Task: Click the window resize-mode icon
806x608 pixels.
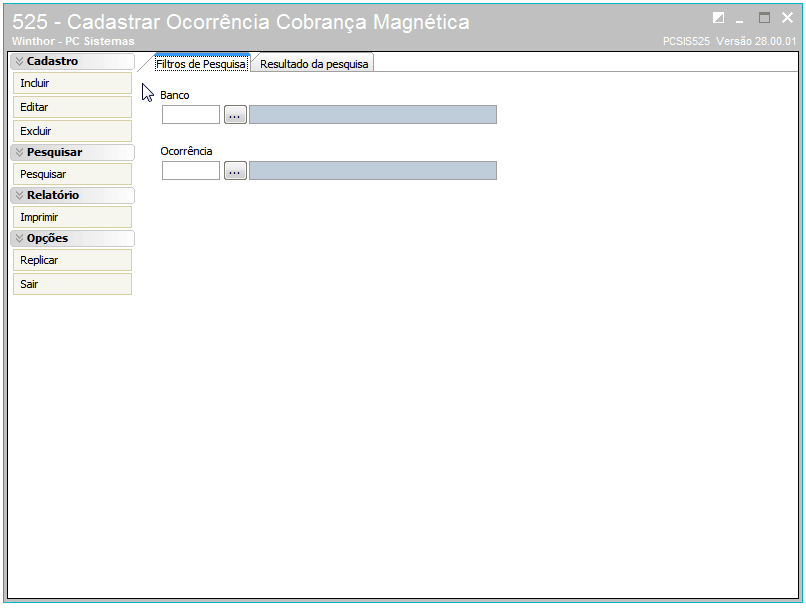Action: pyautogui.click(x=718, y=18)
